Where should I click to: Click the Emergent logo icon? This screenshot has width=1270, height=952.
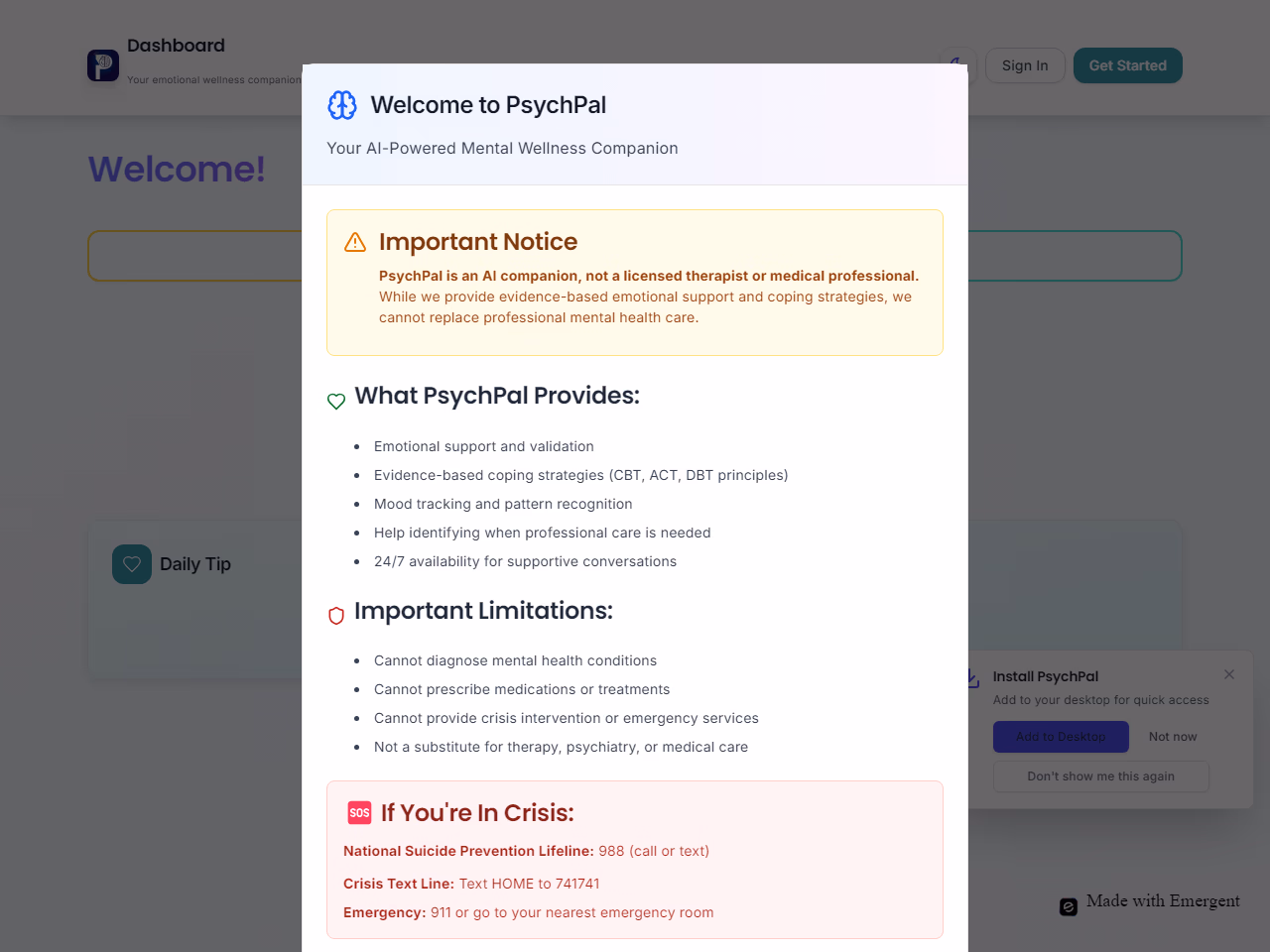[1069, 906]
